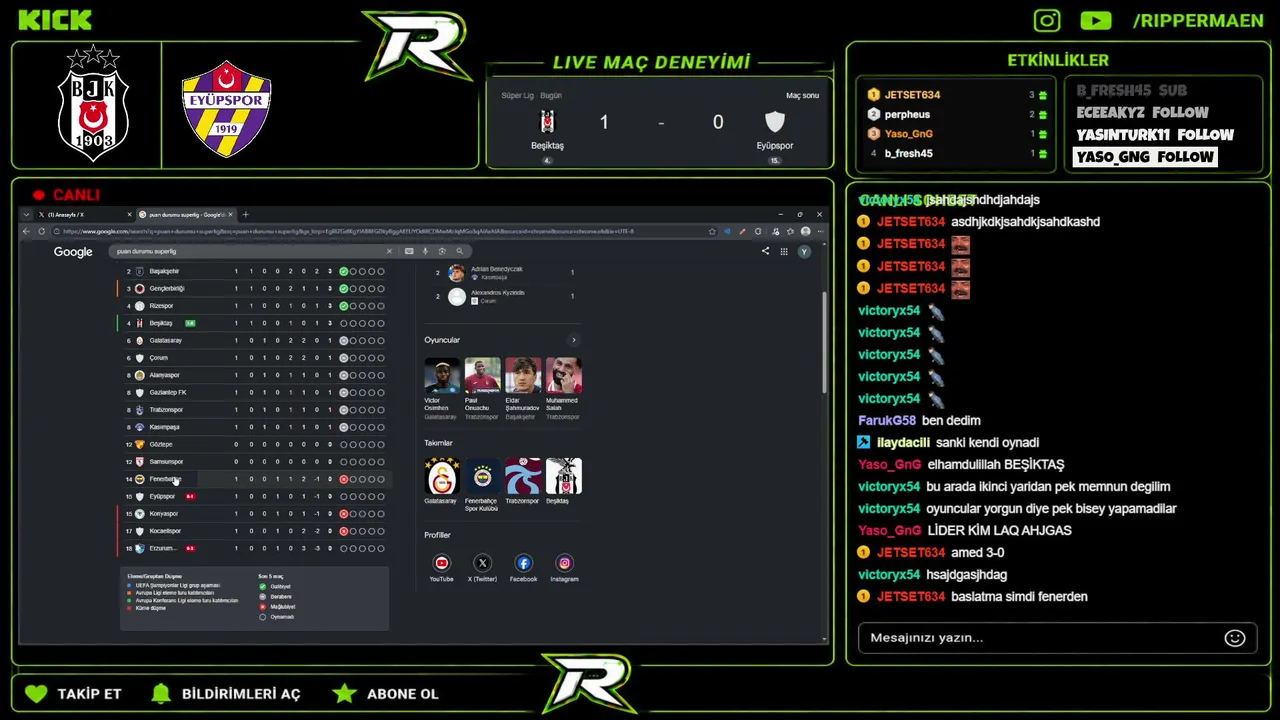
Task: Open the browser three-dot menu
Action: (x=821, y=231)
